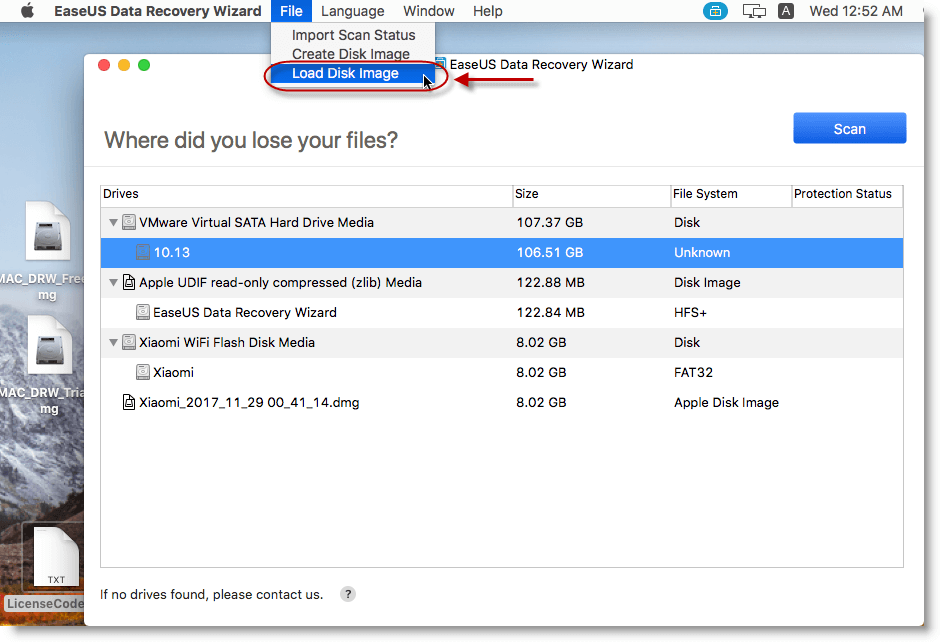Viewport: 940px width, 642px height.
Task: Collapse VMware Virtual SATA Hard Drive tree
Action: coord(113,223)
